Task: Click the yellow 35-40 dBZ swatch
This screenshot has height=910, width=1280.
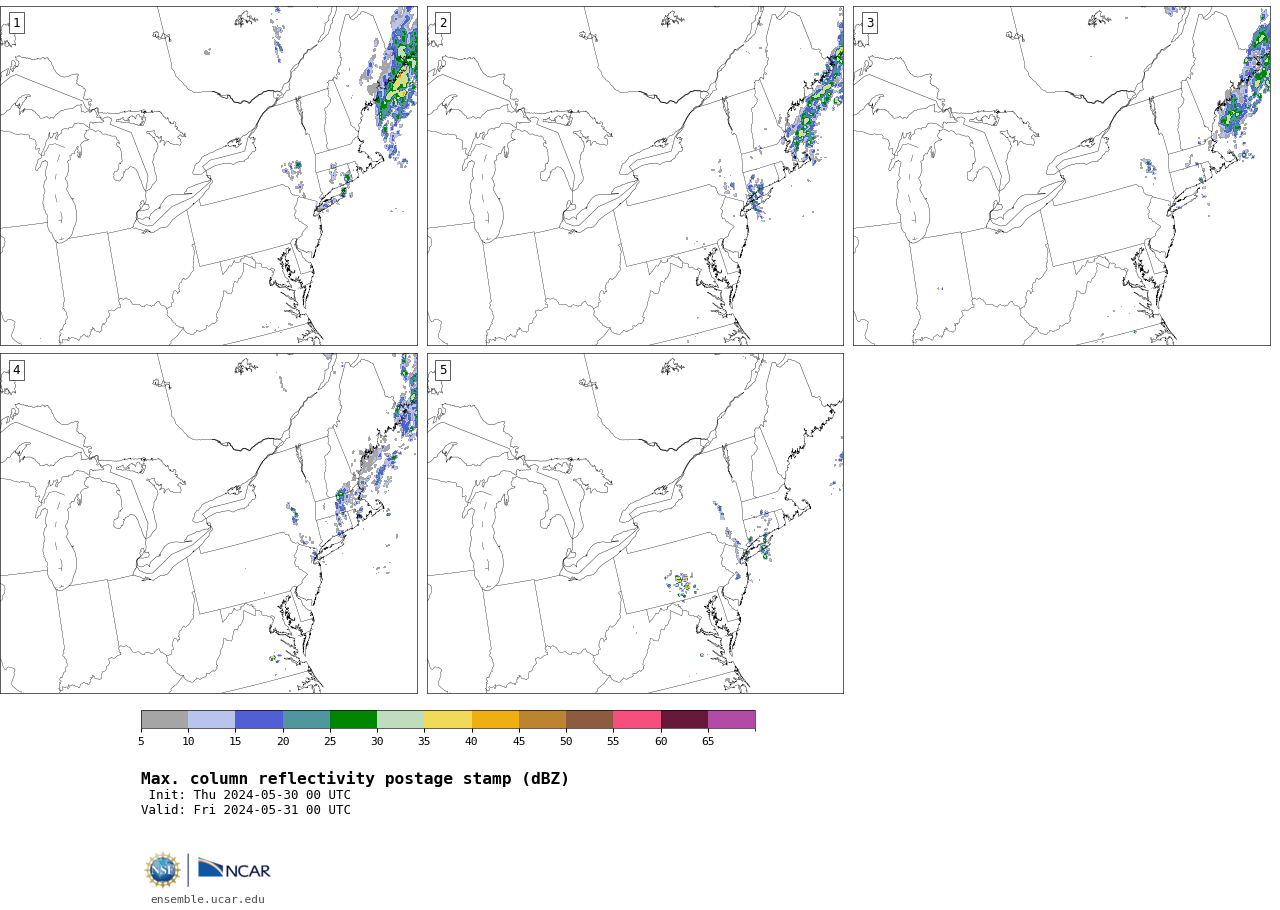Action: [x=448, y=720]
